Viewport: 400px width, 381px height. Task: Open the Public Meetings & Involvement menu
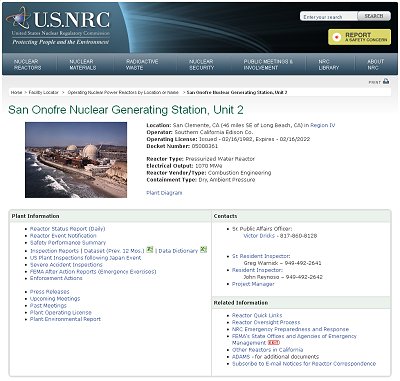click(x=268, y=65)
